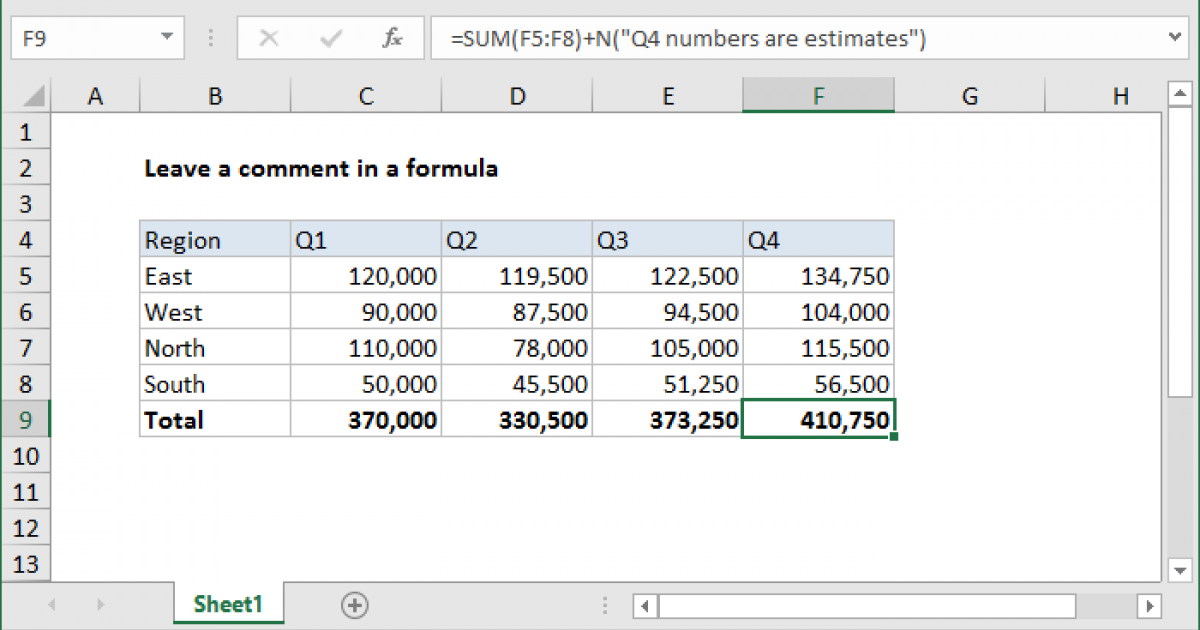Switch to Sheet1 tab

coord(228,604)
